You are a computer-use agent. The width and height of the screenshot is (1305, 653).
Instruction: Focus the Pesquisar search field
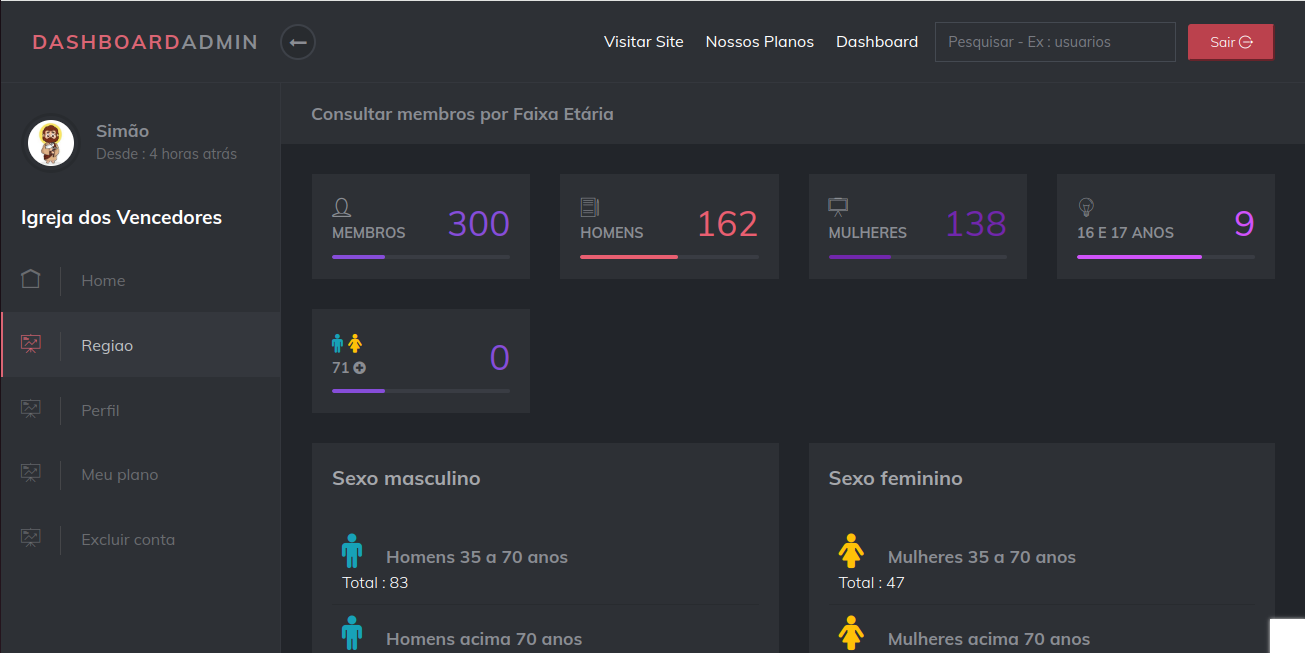tap(1055, 42)
